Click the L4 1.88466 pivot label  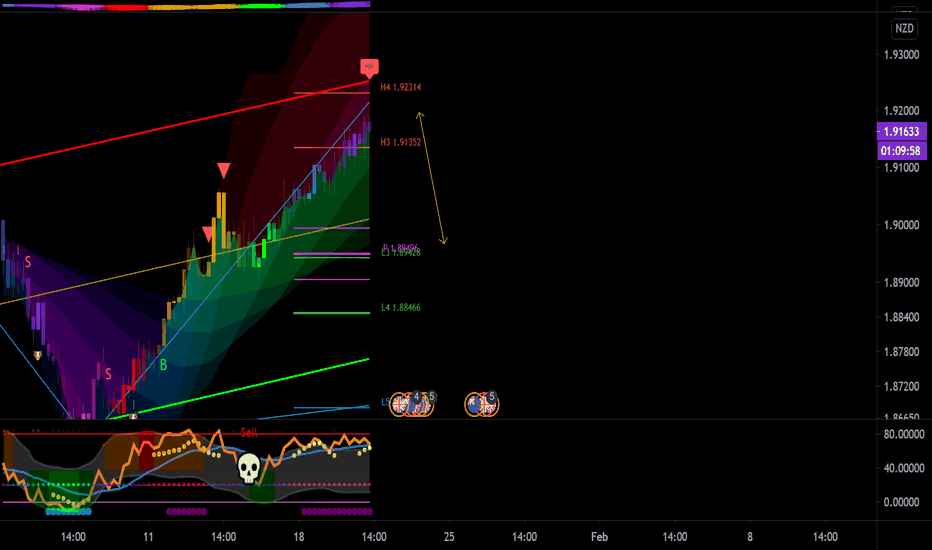tap(401, 307)
